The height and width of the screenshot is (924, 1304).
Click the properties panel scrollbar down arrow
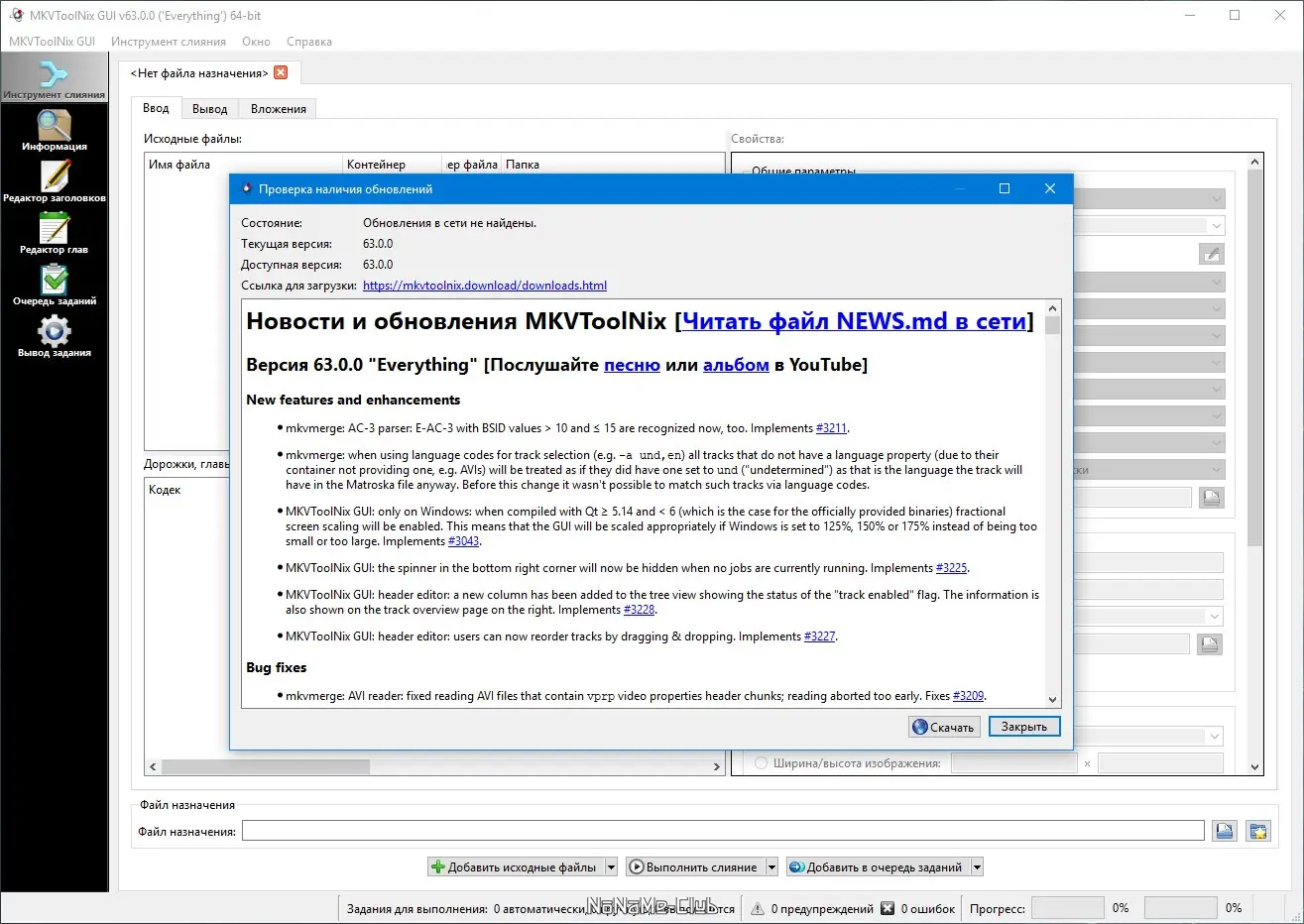[x=1255, y=766]
